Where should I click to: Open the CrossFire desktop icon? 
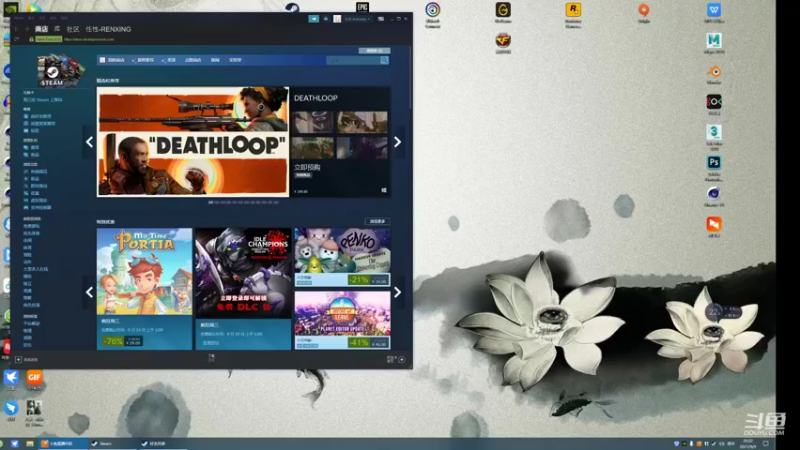point(503,43)
